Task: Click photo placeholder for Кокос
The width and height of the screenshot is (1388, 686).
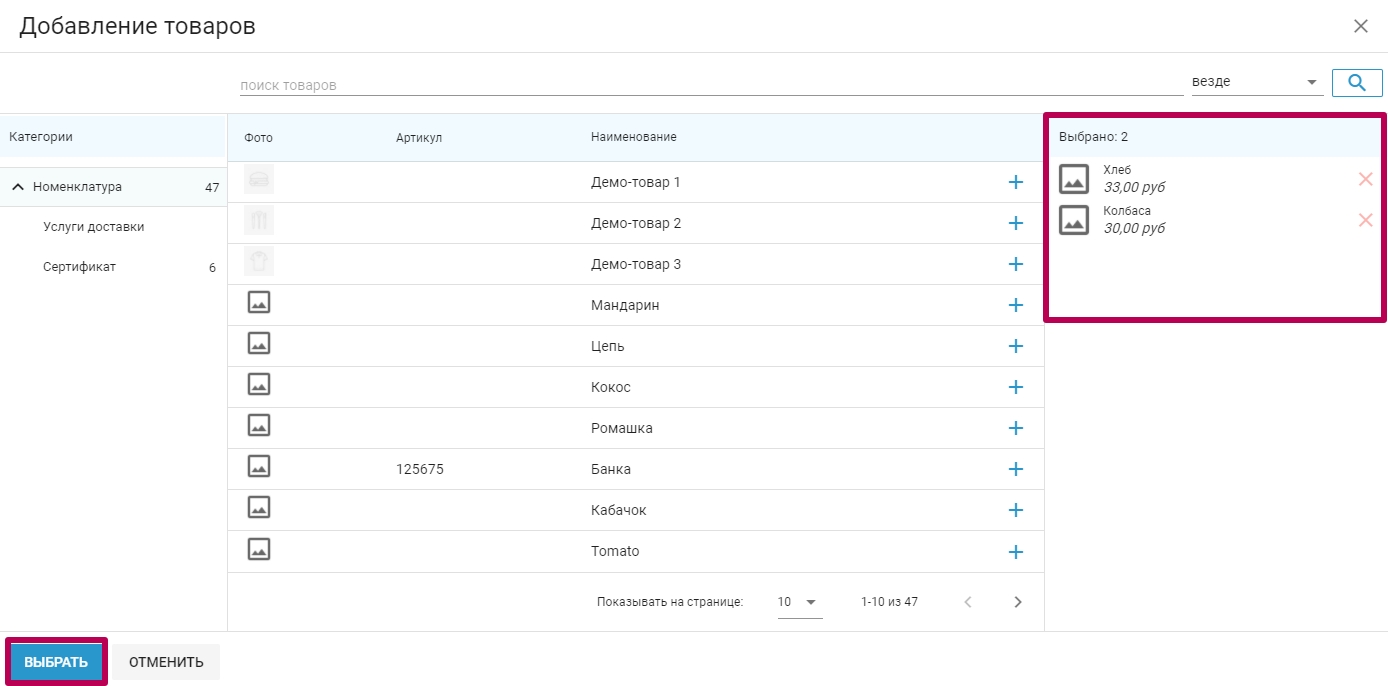Action: pos(259,384)
